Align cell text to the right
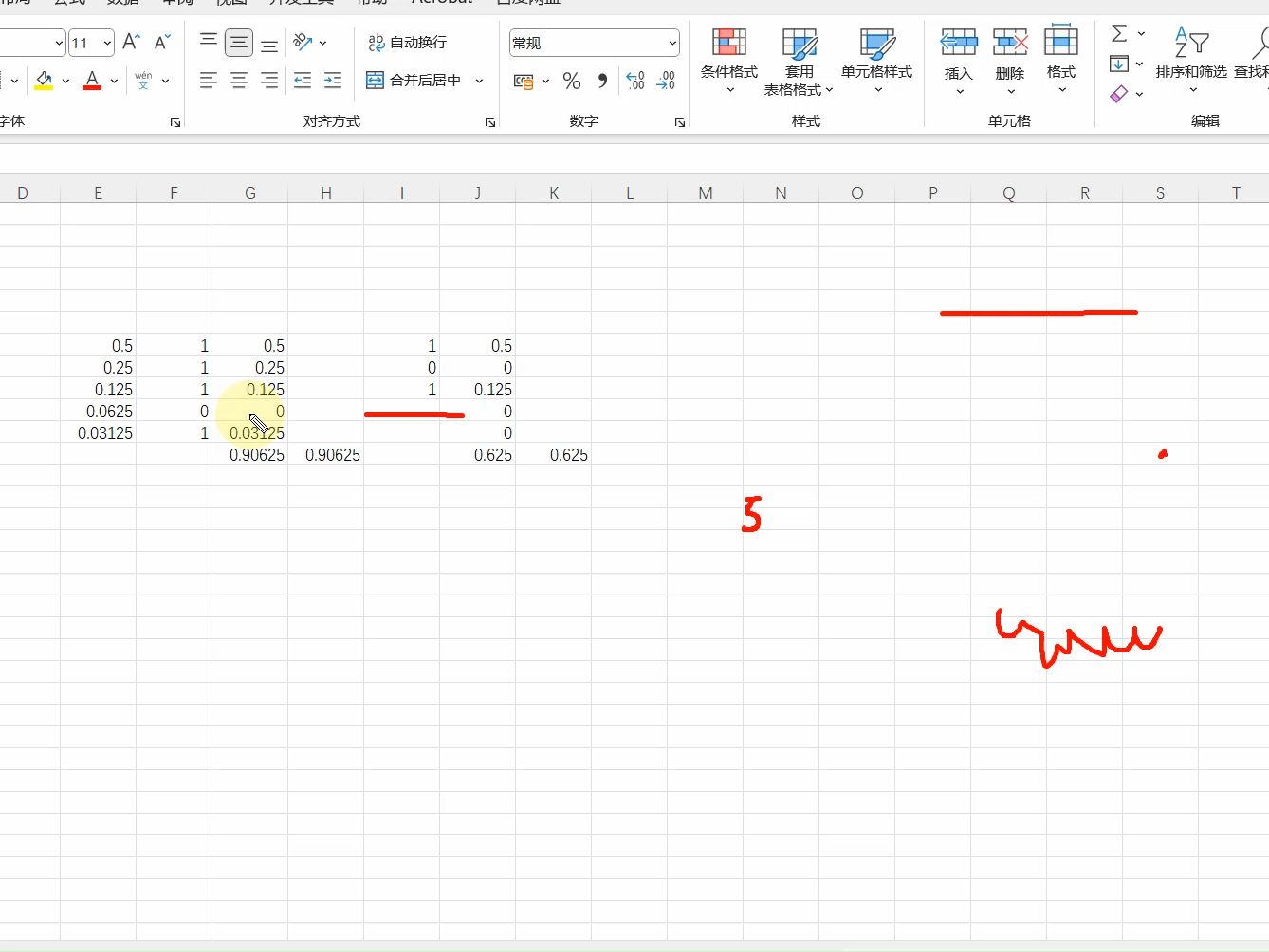The width and height of the screenshot is (1269, 952). coord(269,81)
